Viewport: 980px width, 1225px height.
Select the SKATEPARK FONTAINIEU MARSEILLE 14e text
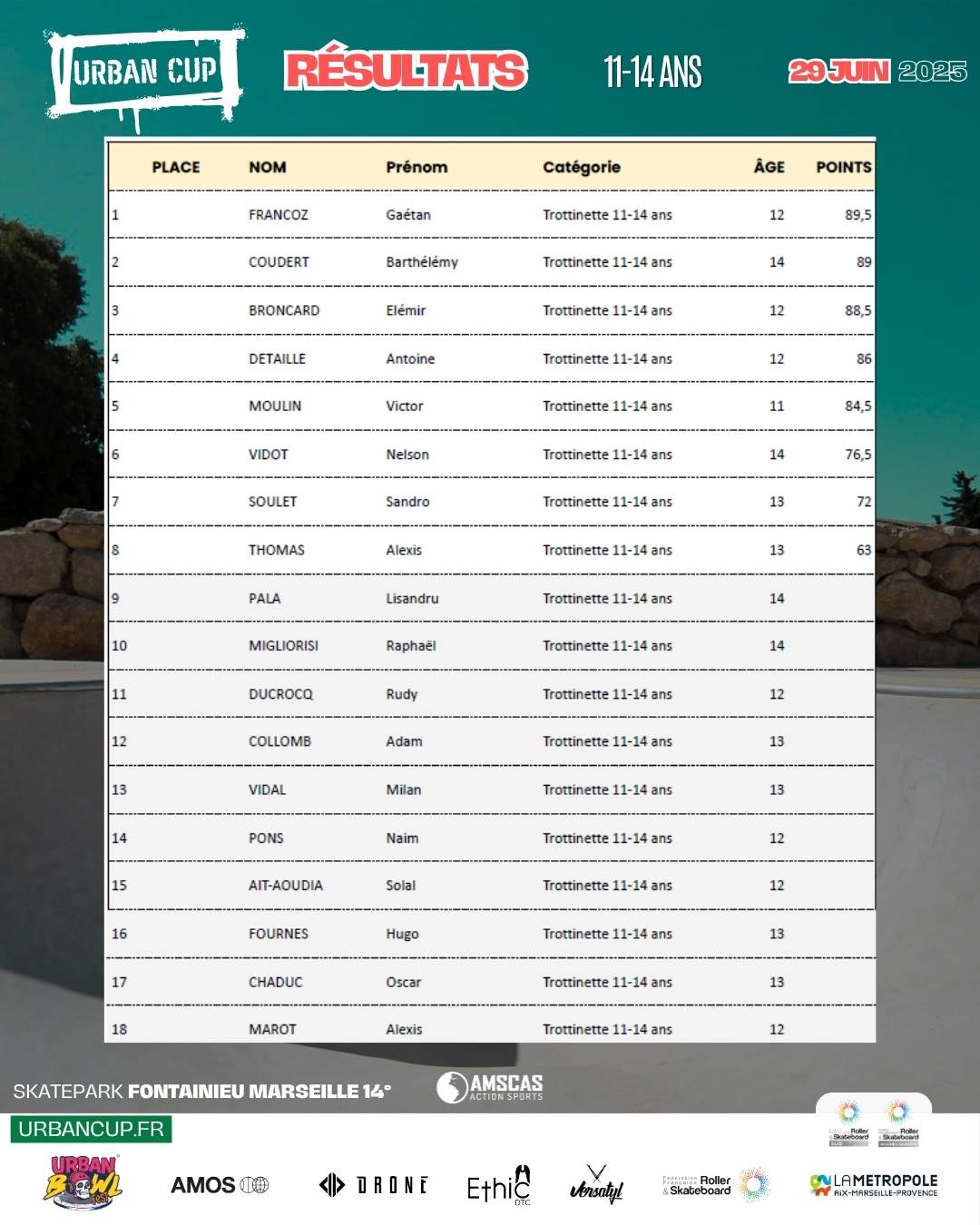coord(202,1091)
